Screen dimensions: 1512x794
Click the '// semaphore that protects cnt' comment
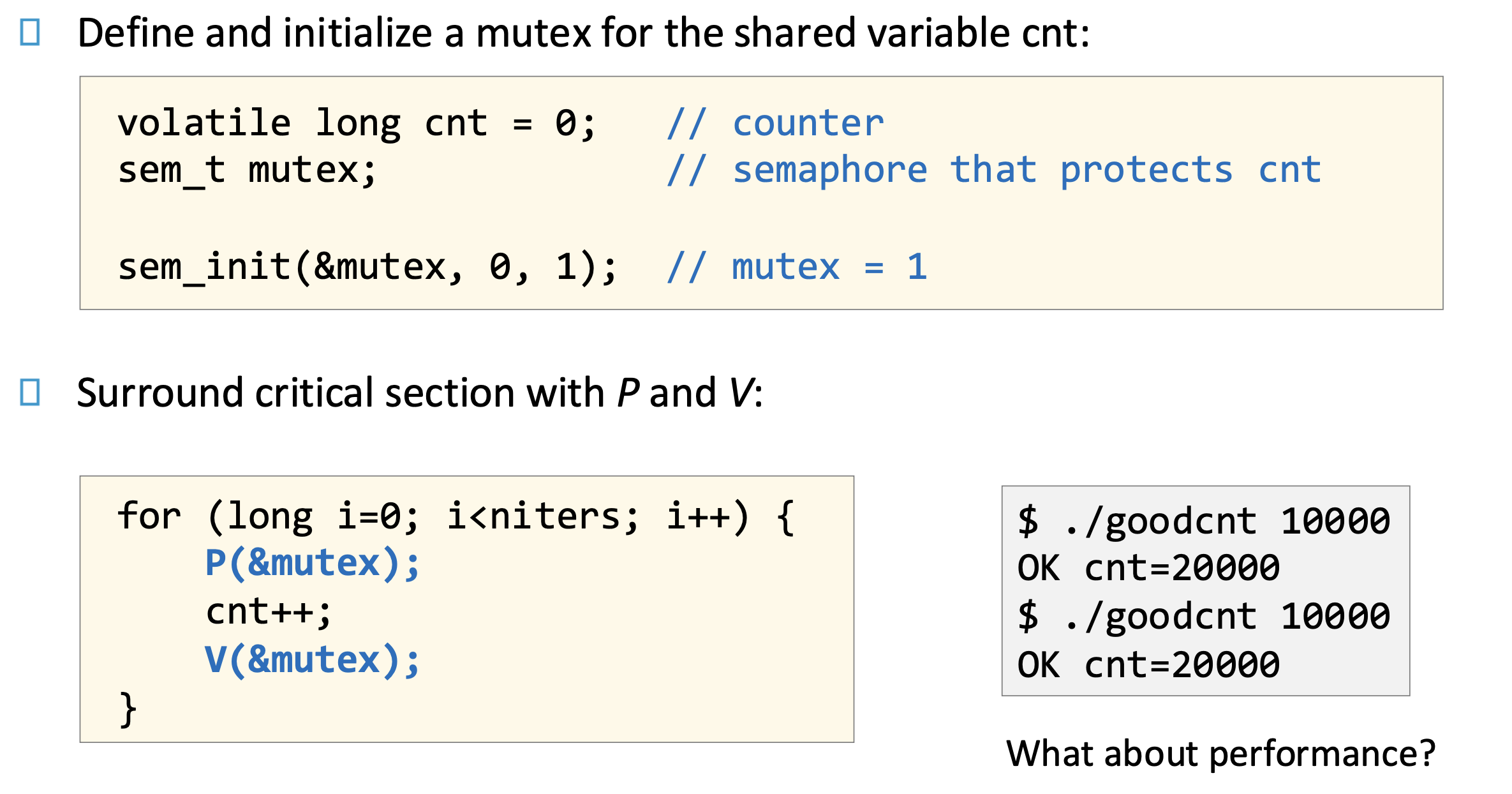tap(993, 170)
